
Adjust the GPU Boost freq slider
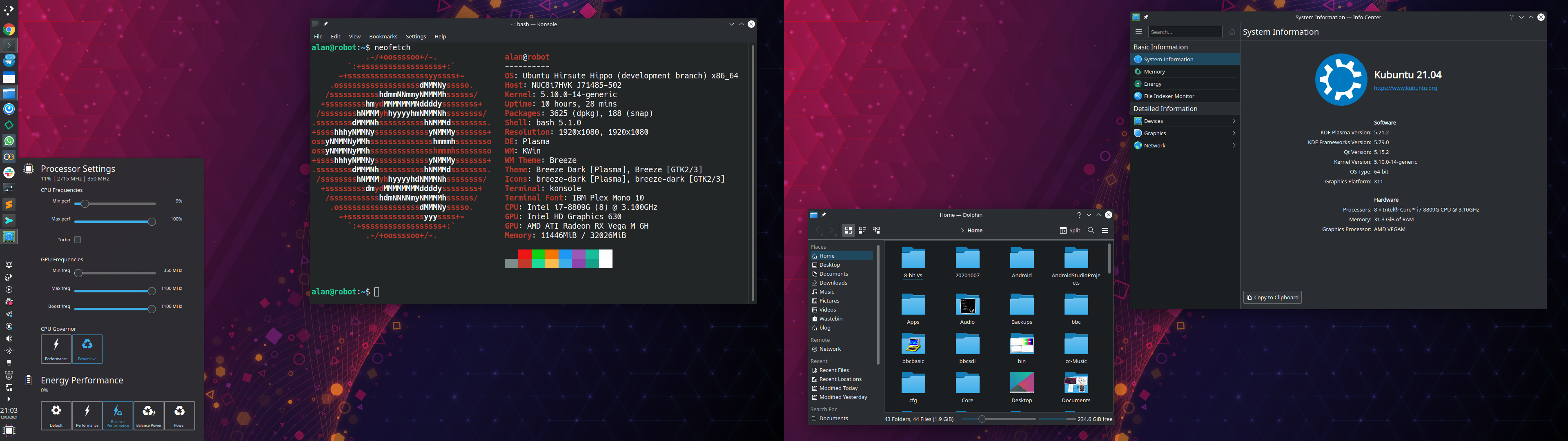(115, 309)
